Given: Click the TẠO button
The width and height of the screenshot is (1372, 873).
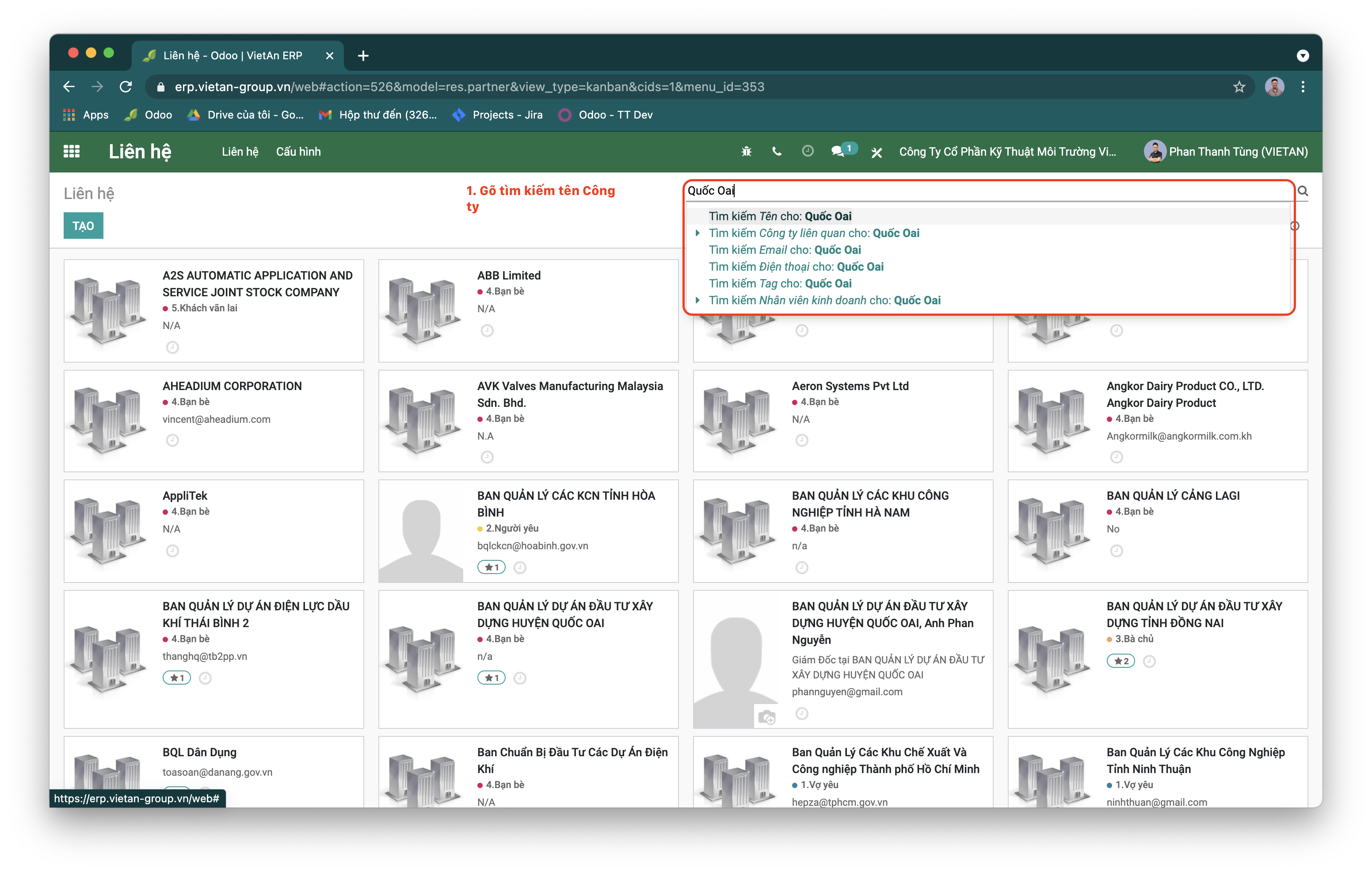Looking at the screenshot, I should [83, 226].
